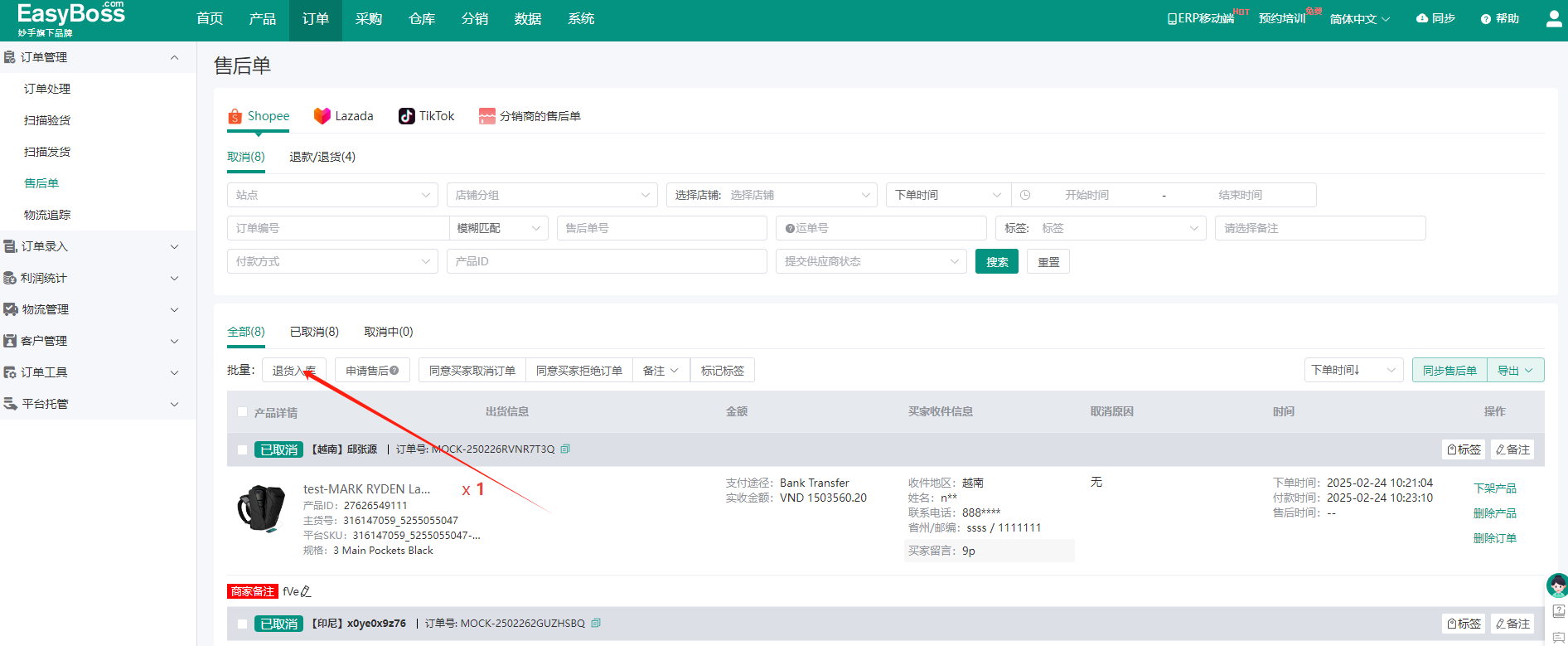Open the 选择店铺 dropdown

pos(772,195)
